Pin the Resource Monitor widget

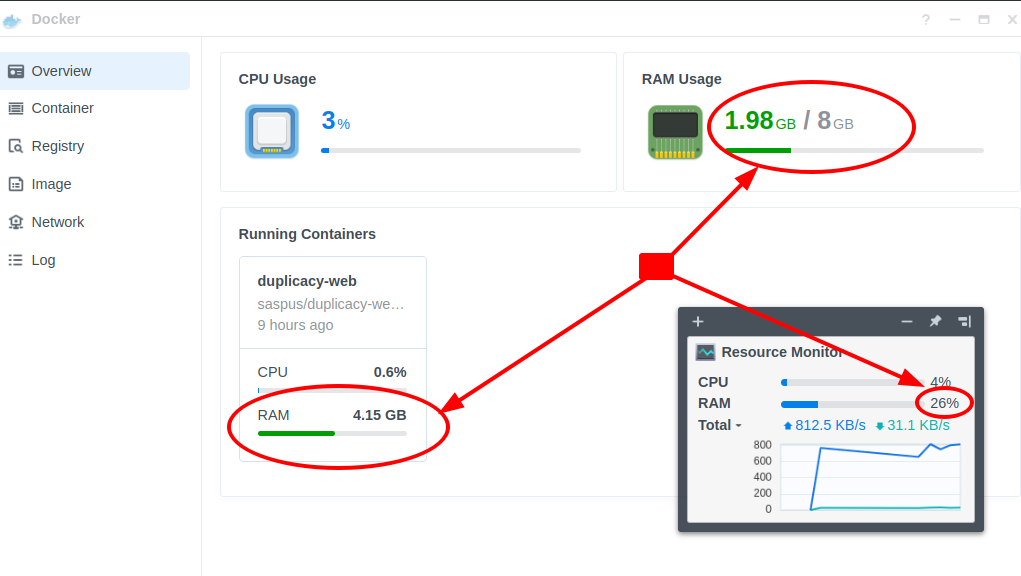click(935, 321)
